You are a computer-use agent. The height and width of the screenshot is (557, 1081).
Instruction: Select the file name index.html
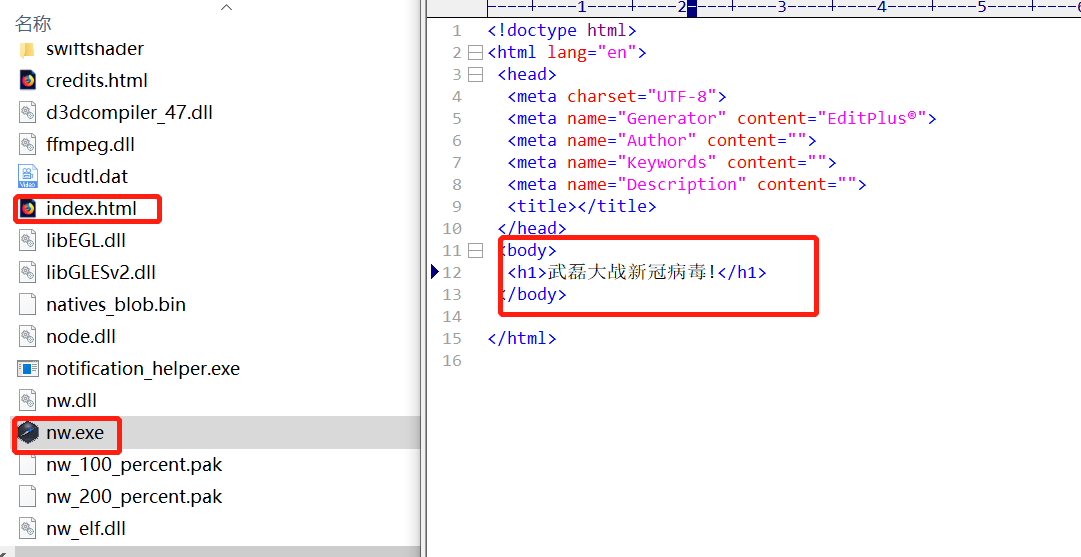91,208
